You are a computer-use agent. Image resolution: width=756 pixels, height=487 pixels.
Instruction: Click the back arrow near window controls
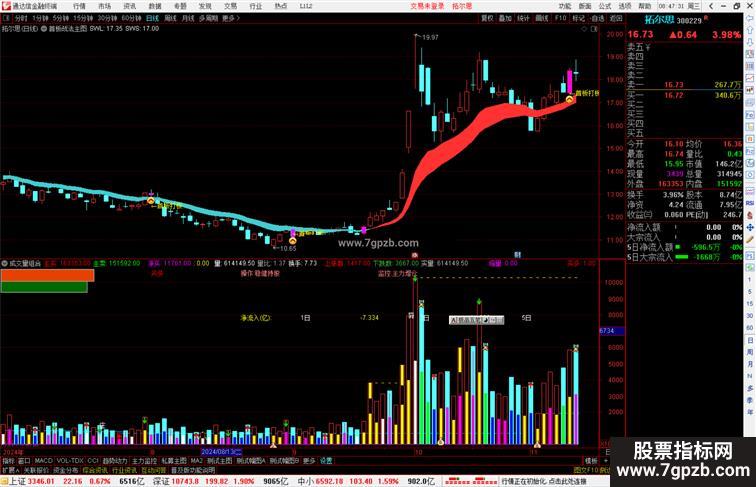tap(711, 6)
